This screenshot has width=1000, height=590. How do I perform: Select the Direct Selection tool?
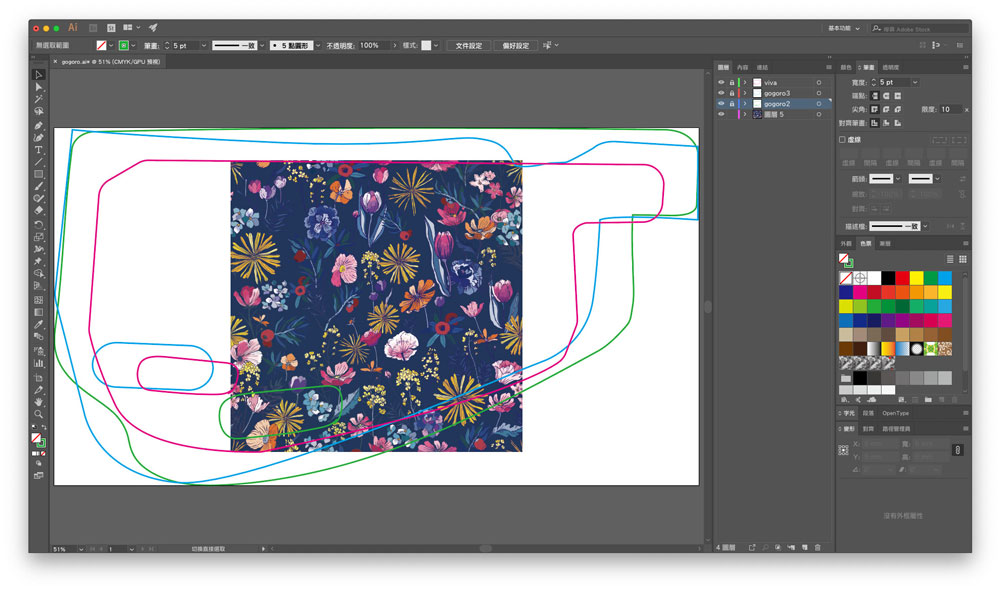(39, 87)
